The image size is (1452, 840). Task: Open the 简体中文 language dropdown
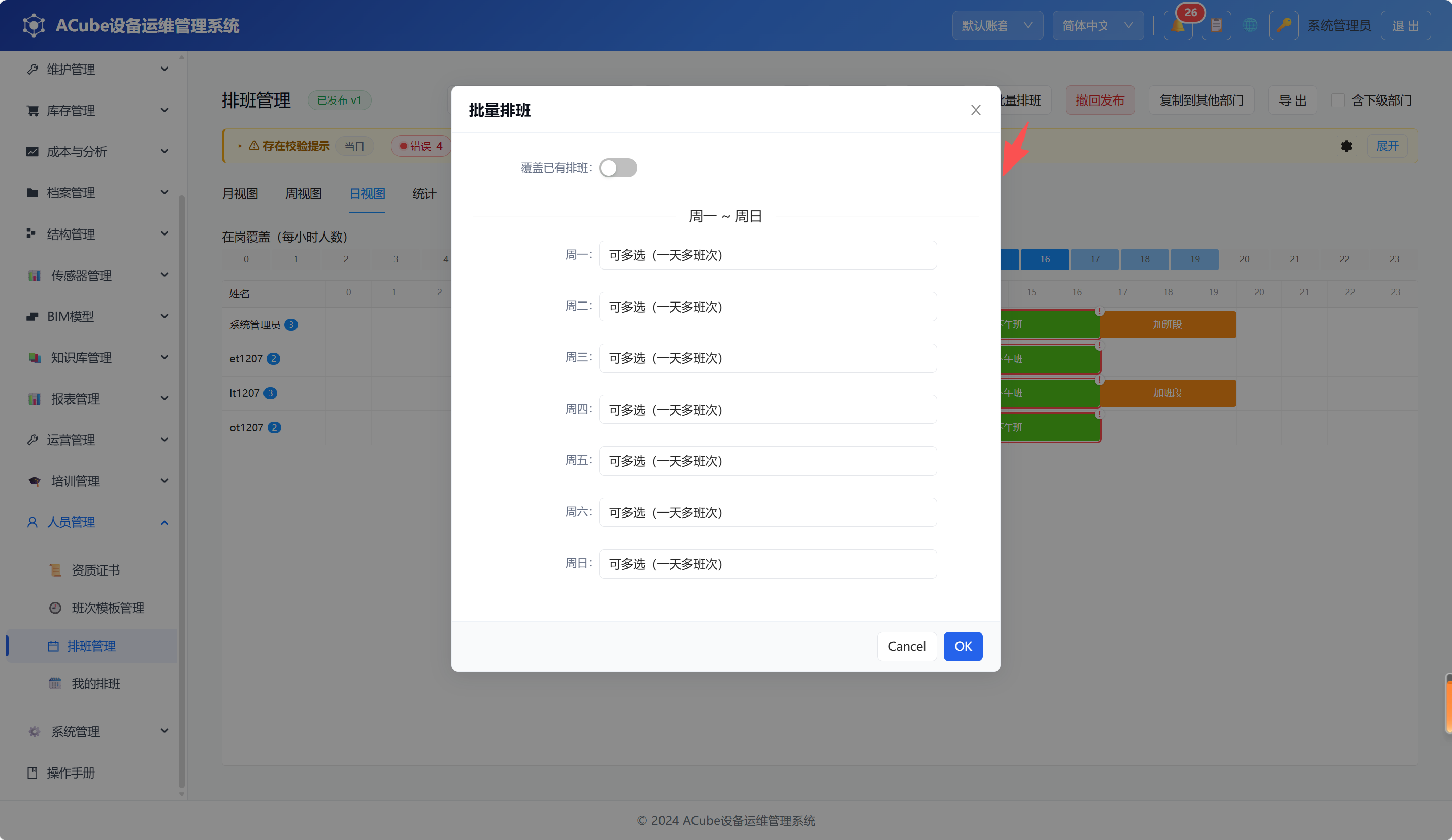pos(1098,26)
